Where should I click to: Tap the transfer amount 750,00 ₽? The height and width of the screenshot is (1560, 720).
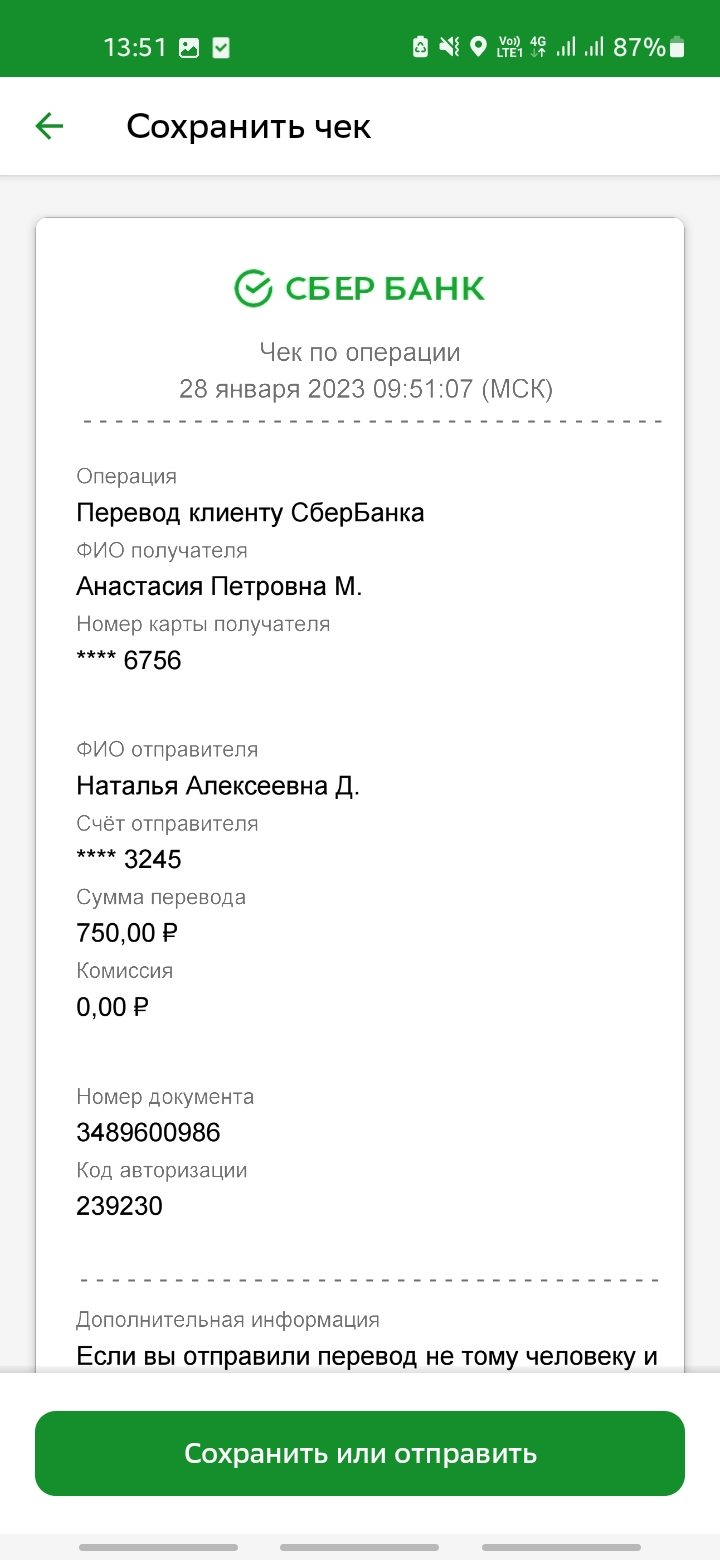tap(127, 933)
